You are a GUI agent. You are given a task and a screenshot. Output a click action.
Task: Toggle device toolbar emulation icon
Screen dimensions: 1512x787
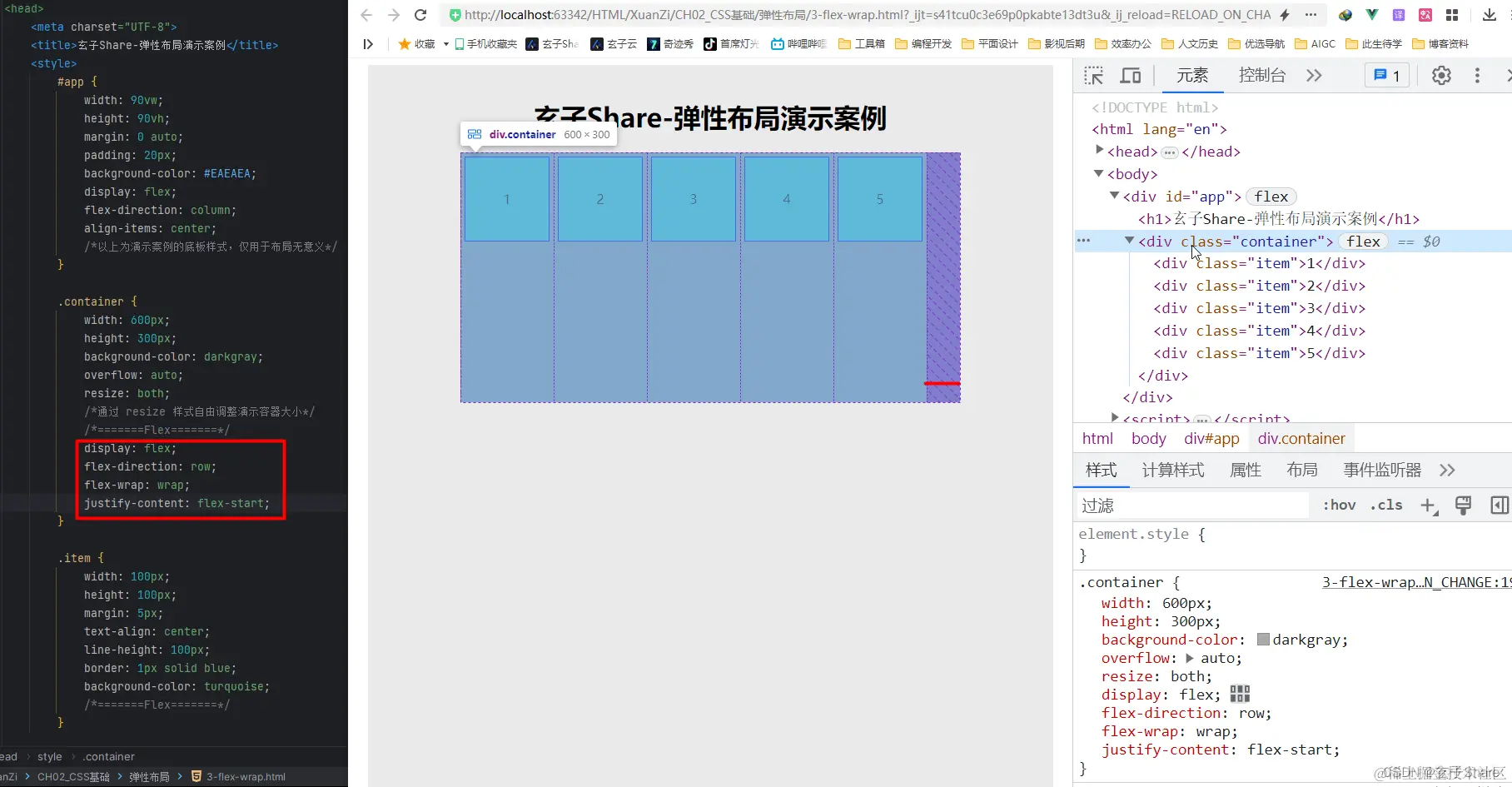[1131, 76]
